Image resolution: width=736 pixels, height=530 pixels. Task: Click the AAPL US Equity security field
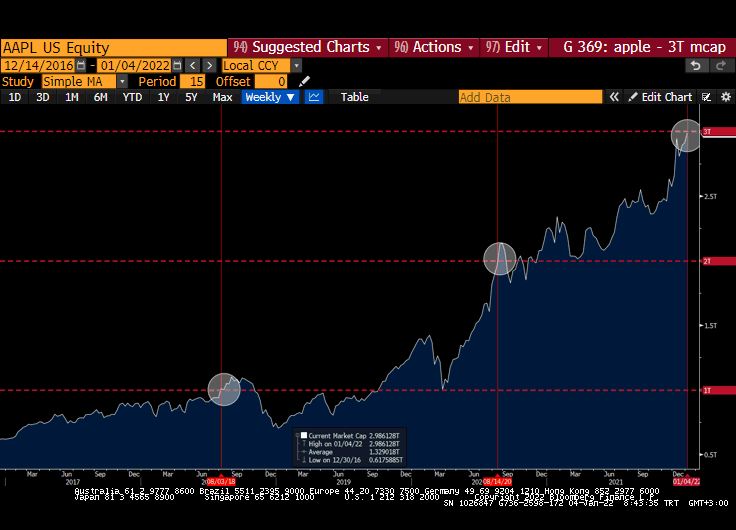(114, 48)
